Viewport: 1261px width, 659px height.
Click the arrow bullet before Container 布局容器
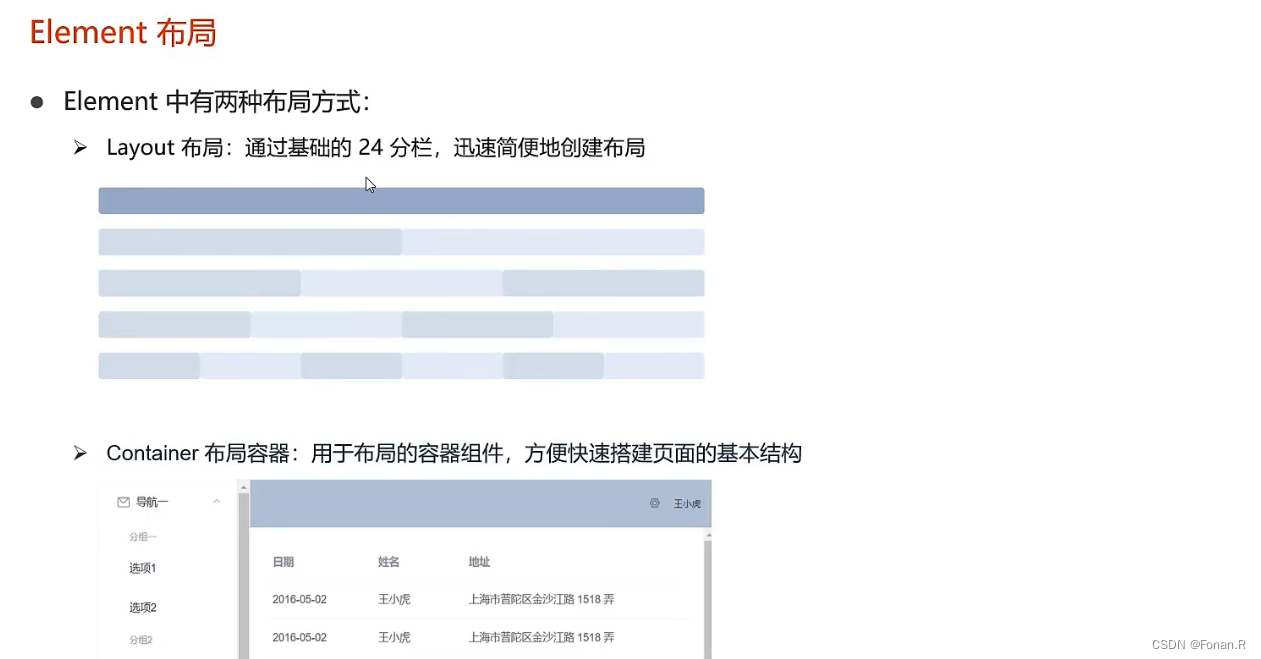80,452
